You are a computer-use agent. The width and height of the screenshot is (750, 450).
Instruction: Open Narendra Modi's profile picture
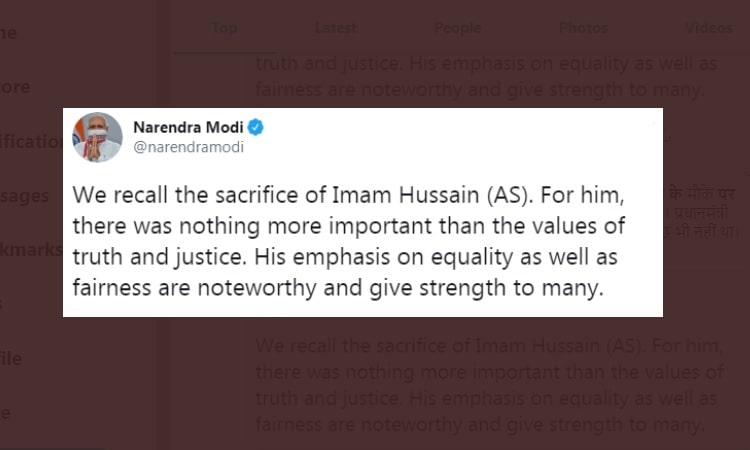tap(97, 137)
